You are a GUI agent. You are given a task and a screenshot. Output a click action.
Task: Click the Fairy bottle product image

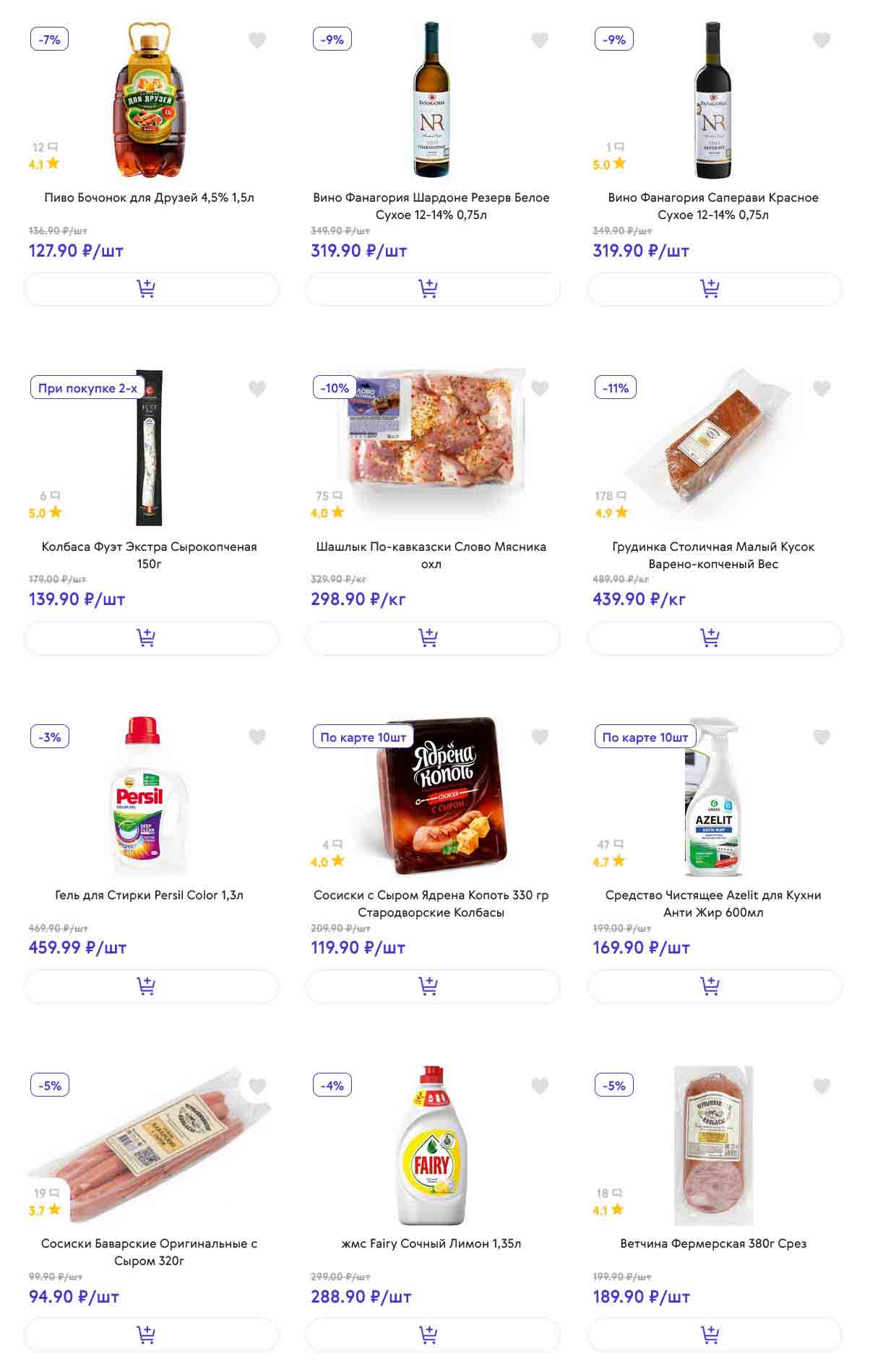432,1145
